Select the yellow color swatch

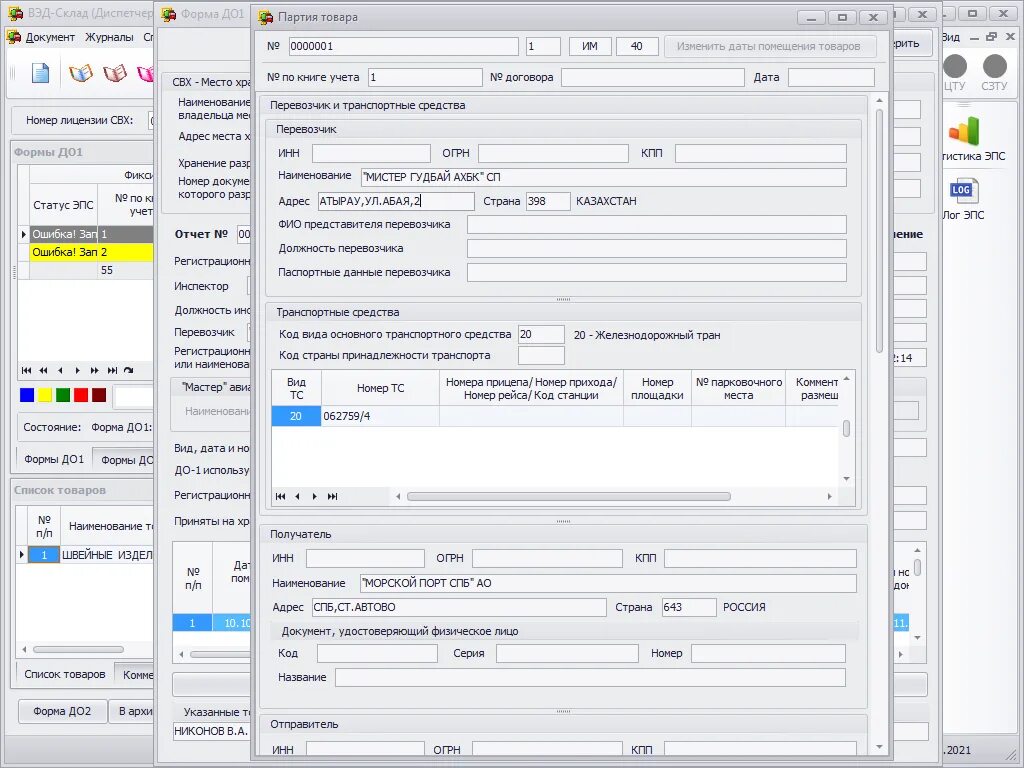(45, 395)
